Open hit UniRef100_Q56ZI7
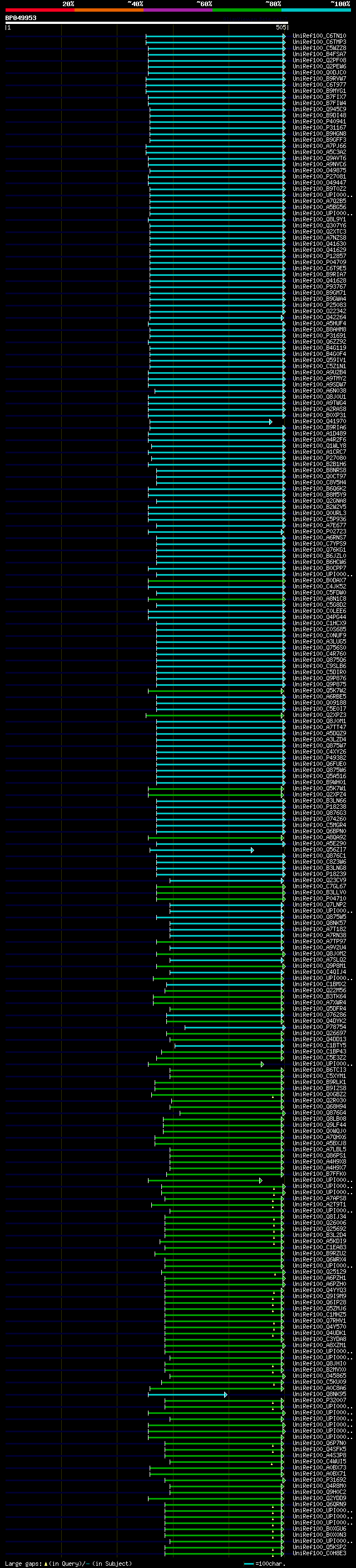 (x=319, y=850)
